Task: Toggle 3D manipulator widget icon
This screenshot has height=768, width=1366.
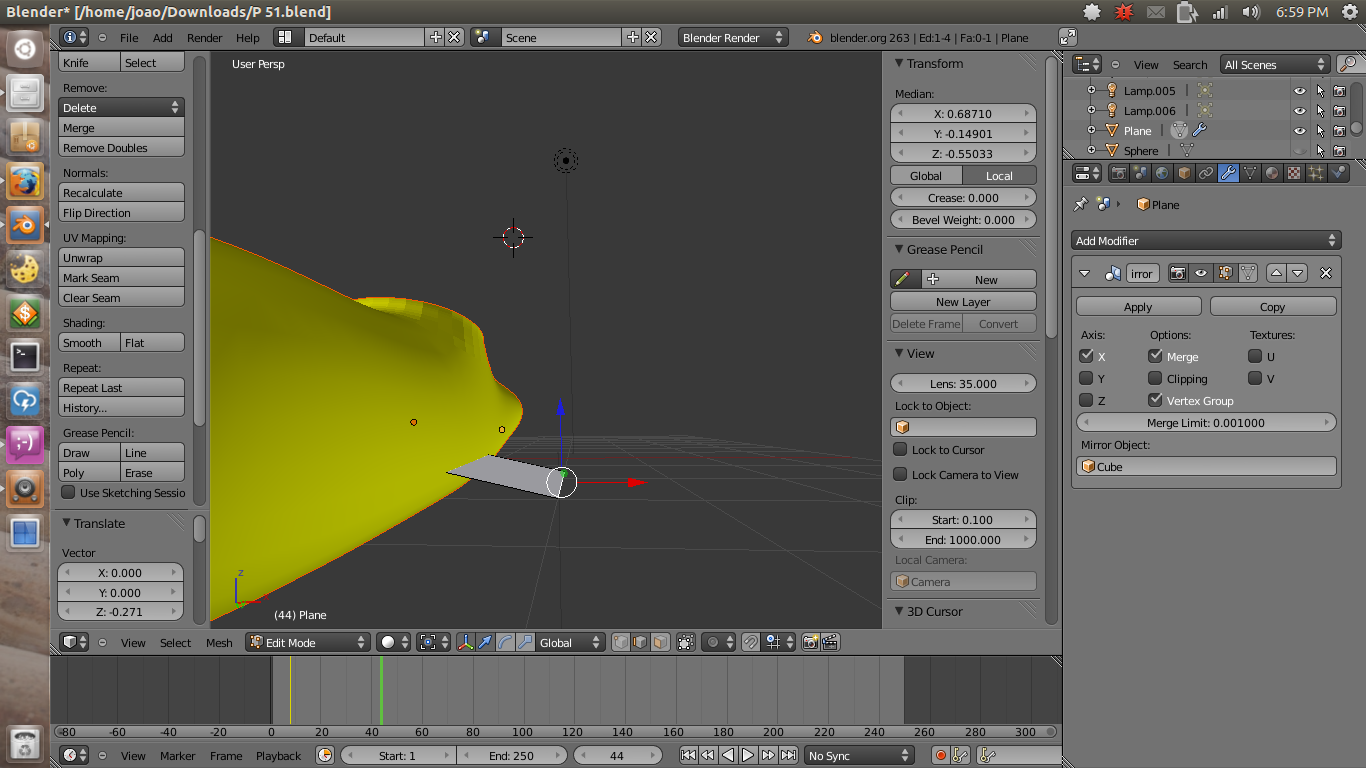Action: (466, 642)
